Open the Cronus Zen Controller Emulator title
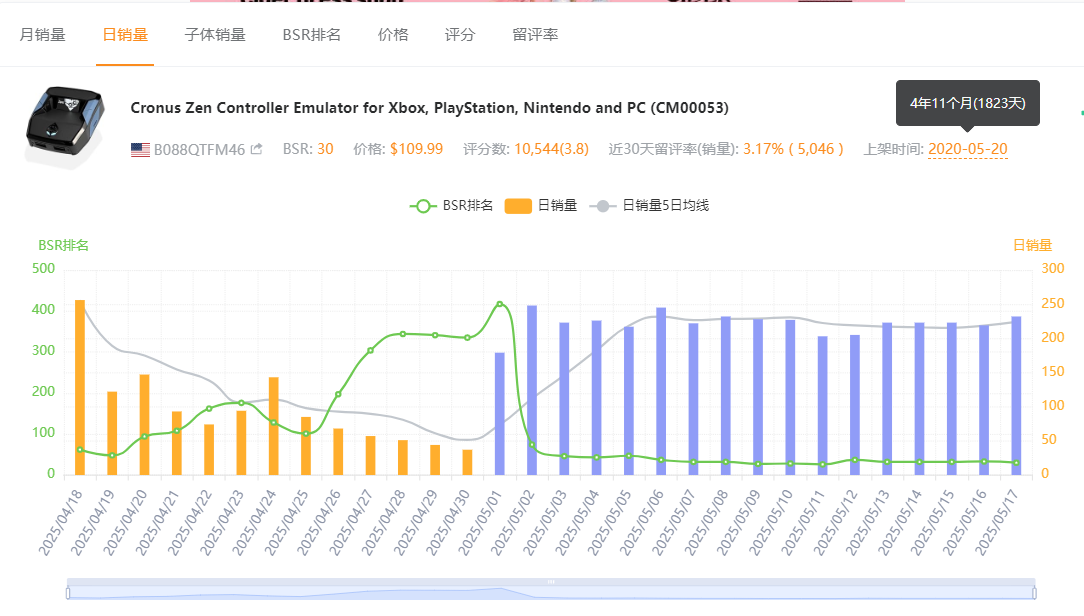Image resolution: width=1084 pixels, height=616 pixels. tap(429, 108)
